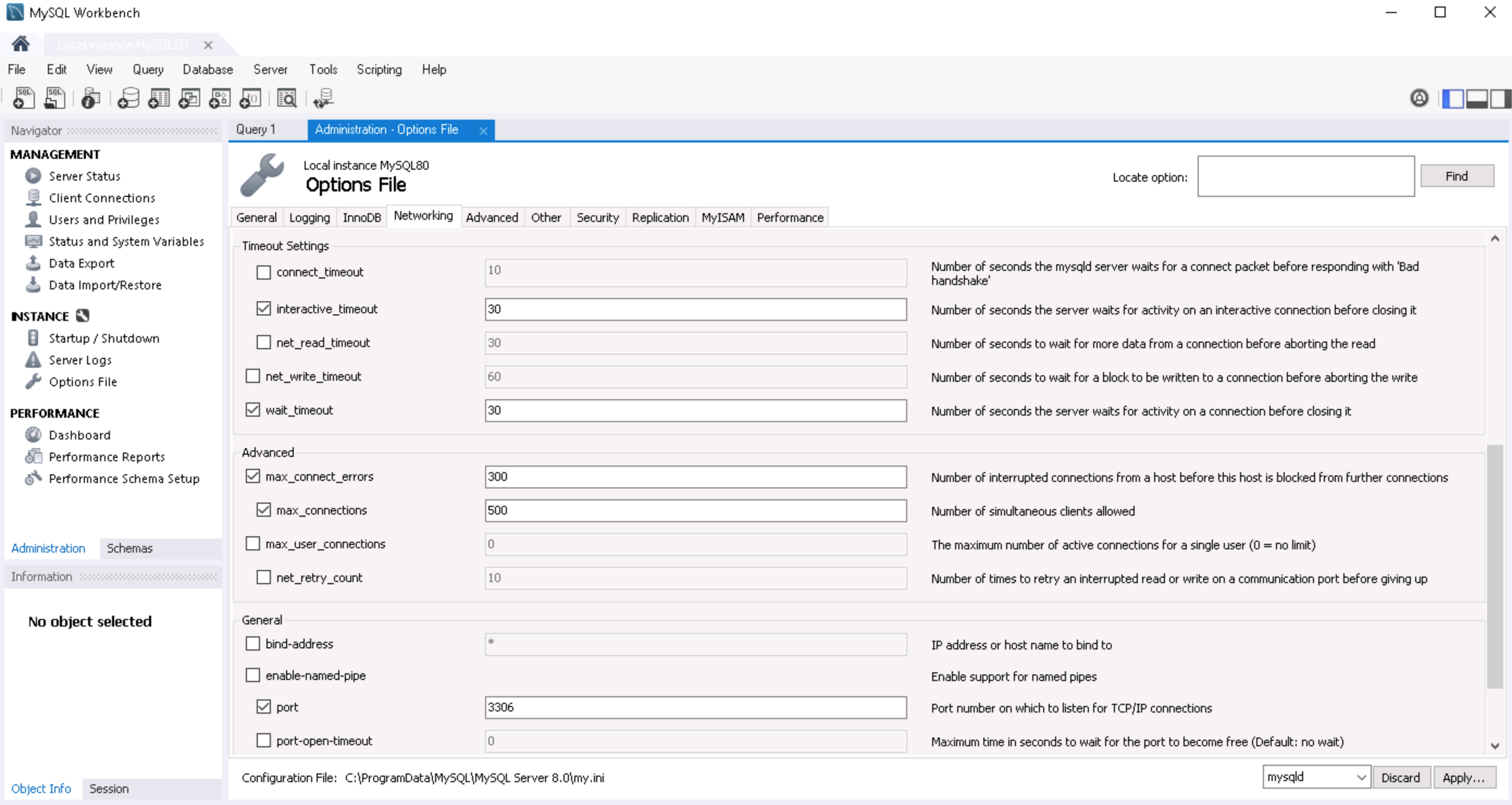Click the wrench icon next to Options File header
The image size is (1512, 805).
pyautogui.click(x=262, y=178)
